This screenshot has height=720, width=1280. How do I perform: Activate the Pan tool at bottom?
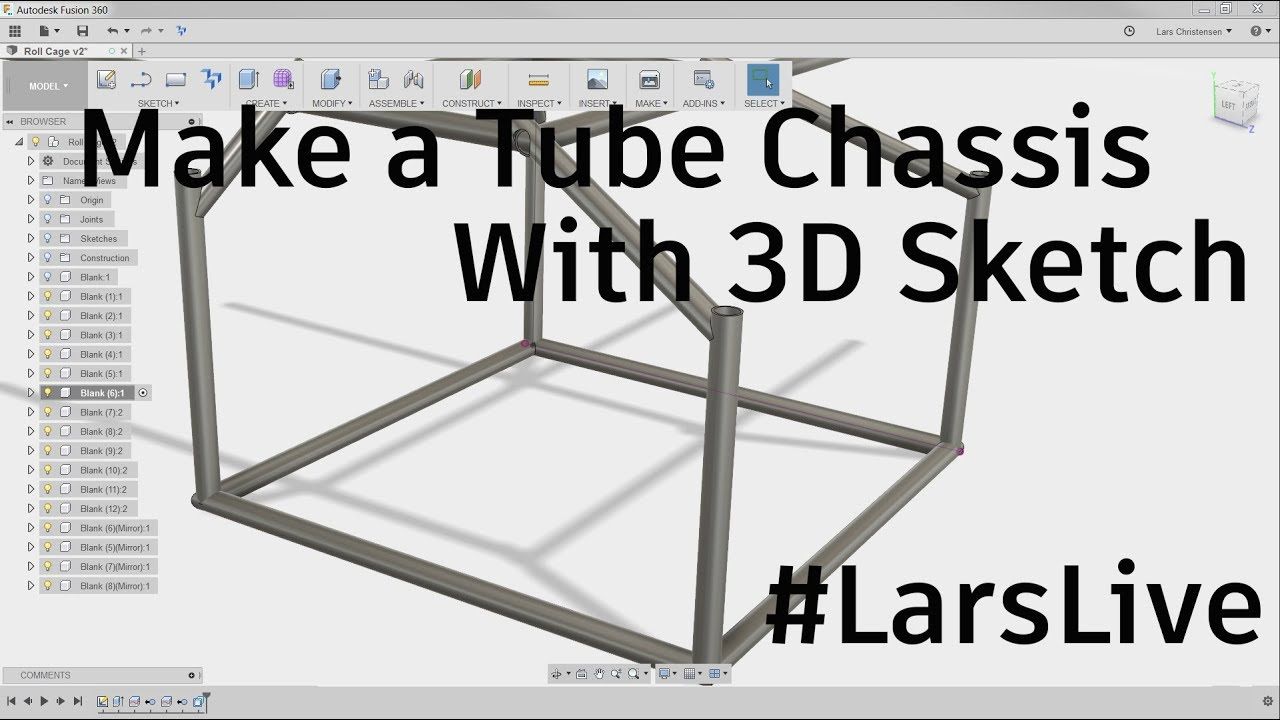click(599, 673)
